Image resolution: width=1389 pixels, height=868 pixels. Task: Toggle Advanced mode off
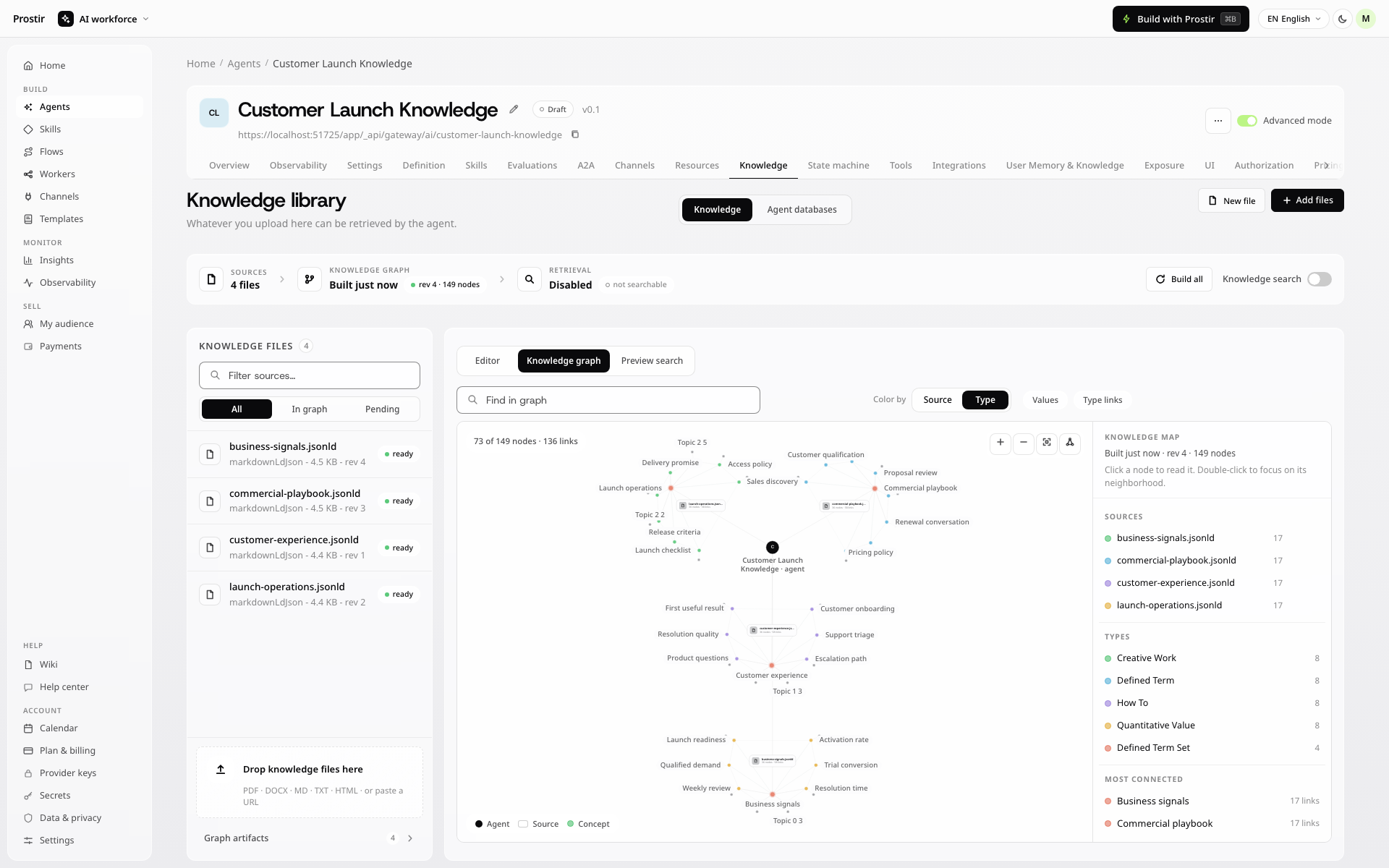pos(1247,121)
